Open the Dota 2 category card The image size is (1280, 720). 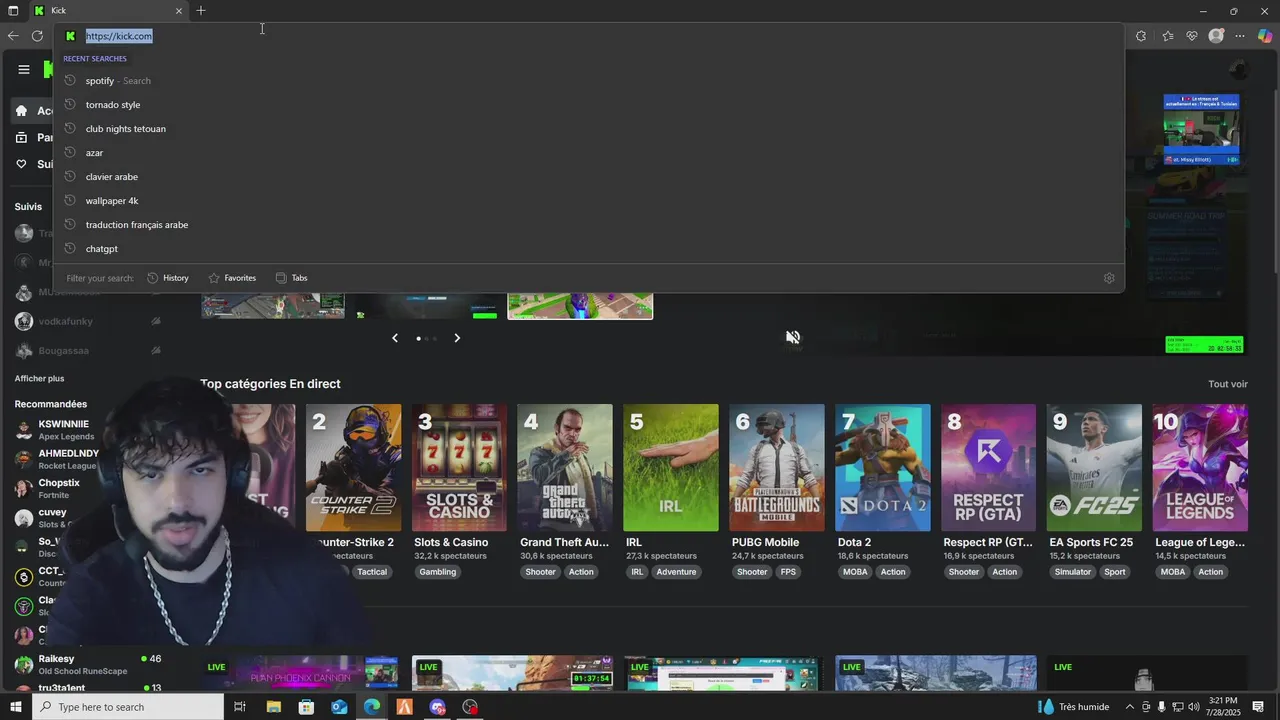[883, 468]
